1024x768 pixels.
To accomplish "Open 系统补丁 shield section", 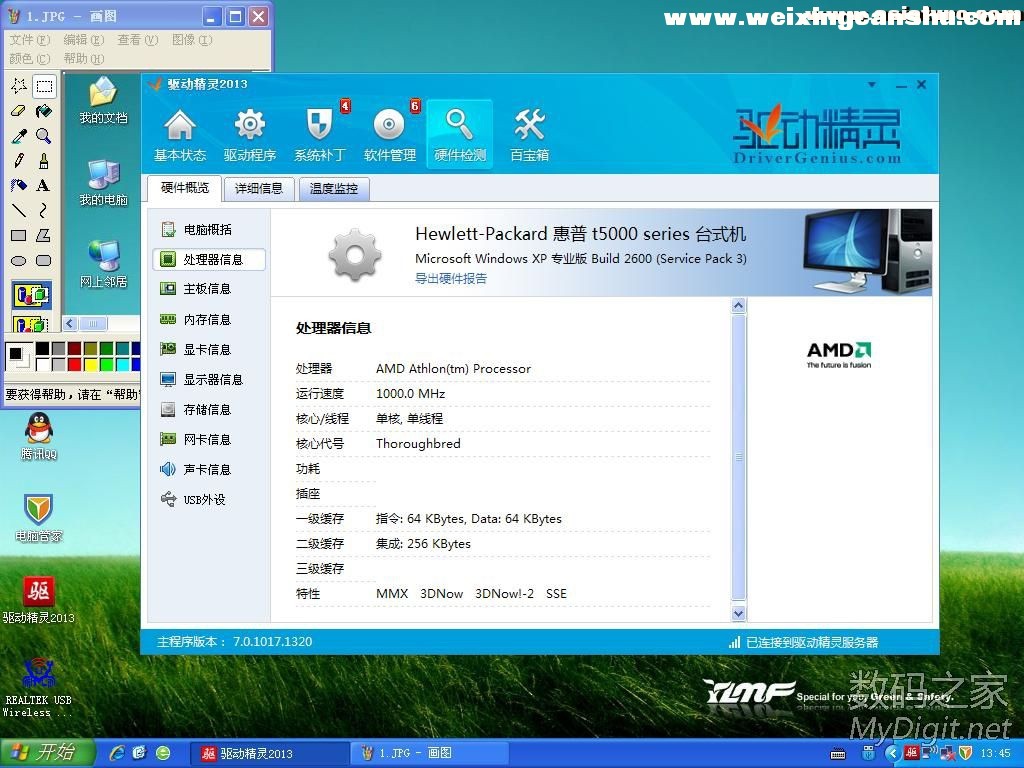I will click(x=319, y=134).
